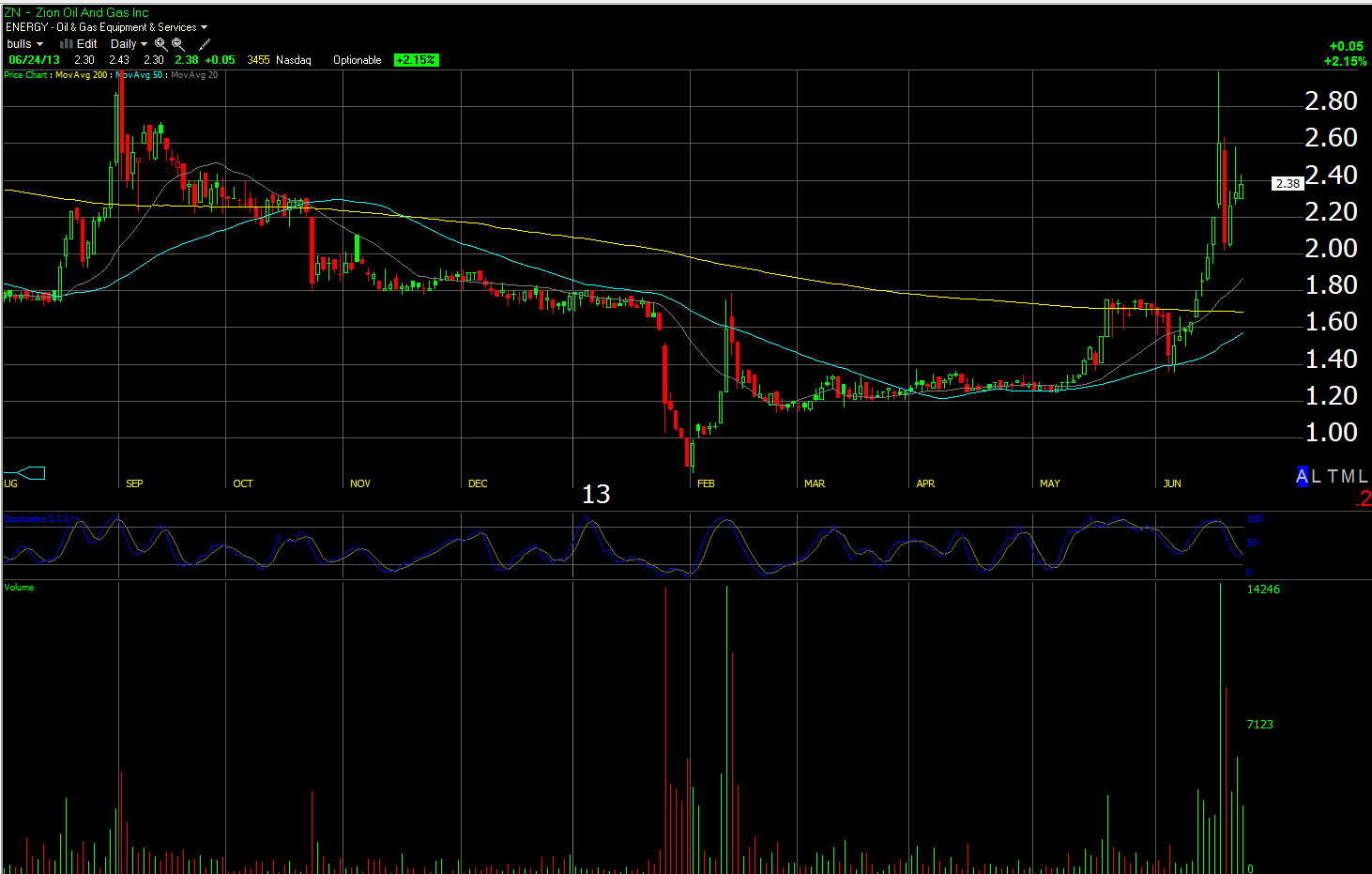Click the Edit chart button

[87, 44]
